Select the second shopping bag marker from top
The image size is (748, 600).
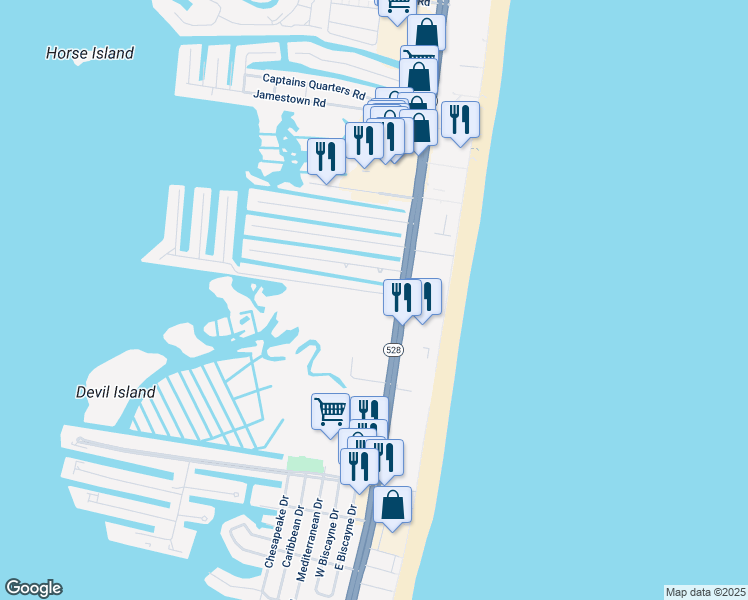coord(418,76)
